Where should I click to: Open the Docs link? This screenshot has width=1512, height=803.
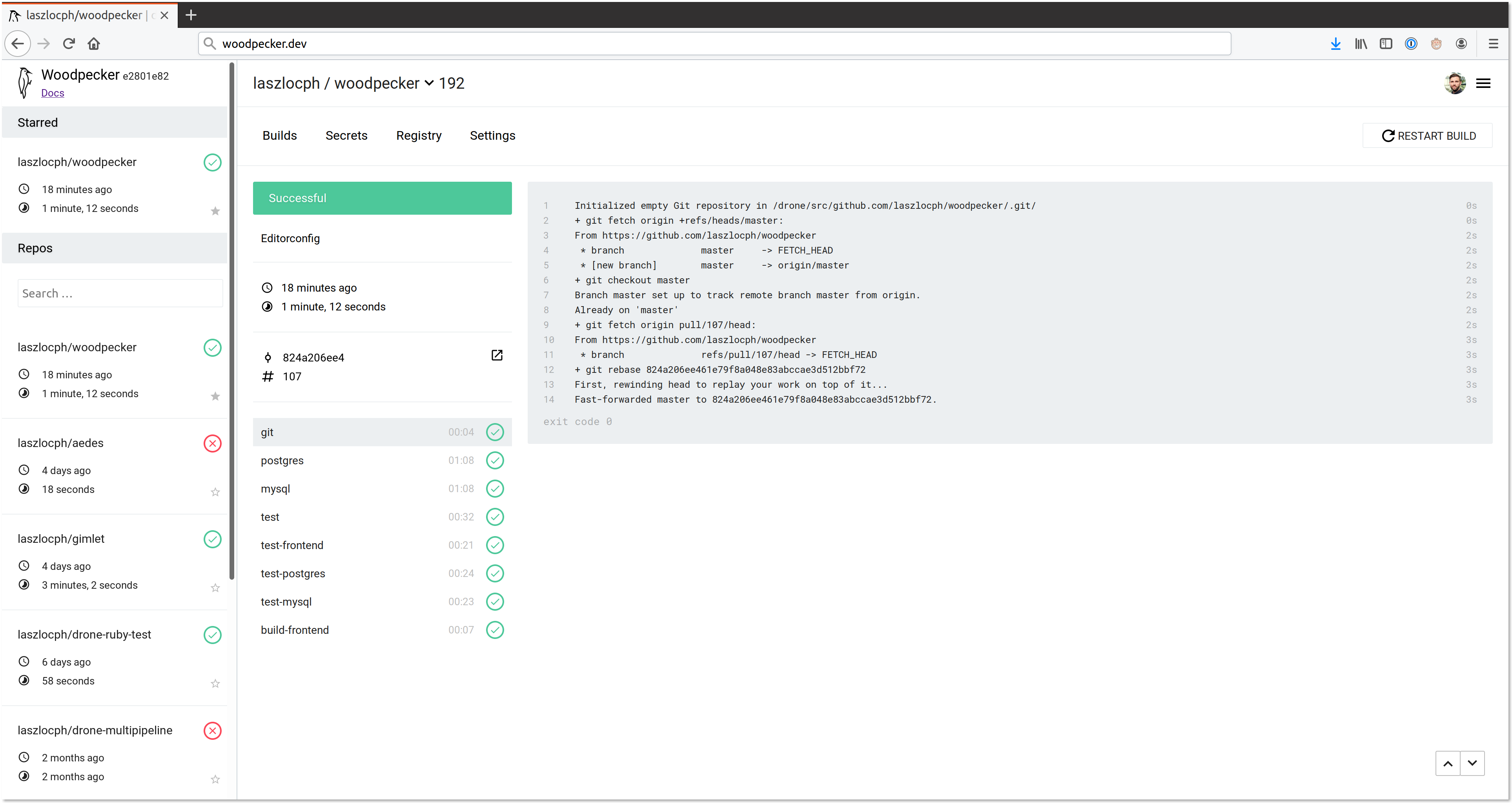point(52,93)
